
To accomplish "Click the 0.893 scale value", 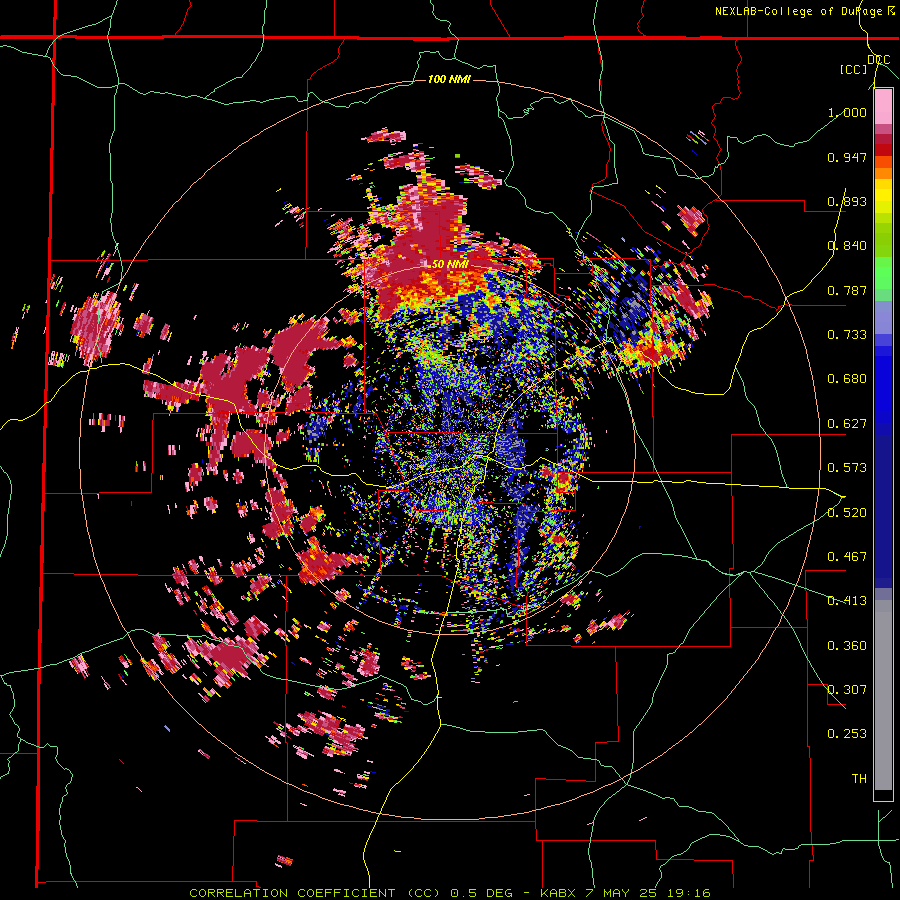I will pos(847,201).
